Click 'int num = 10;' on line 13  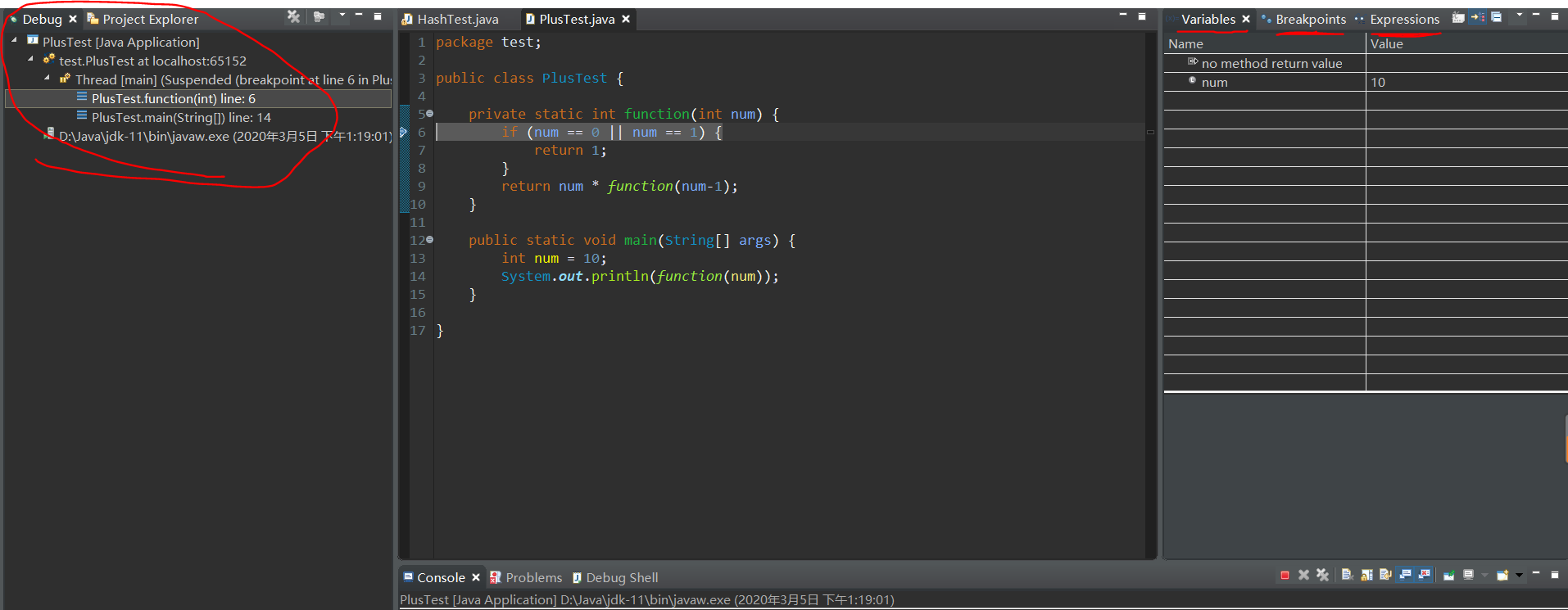(554, 258)
